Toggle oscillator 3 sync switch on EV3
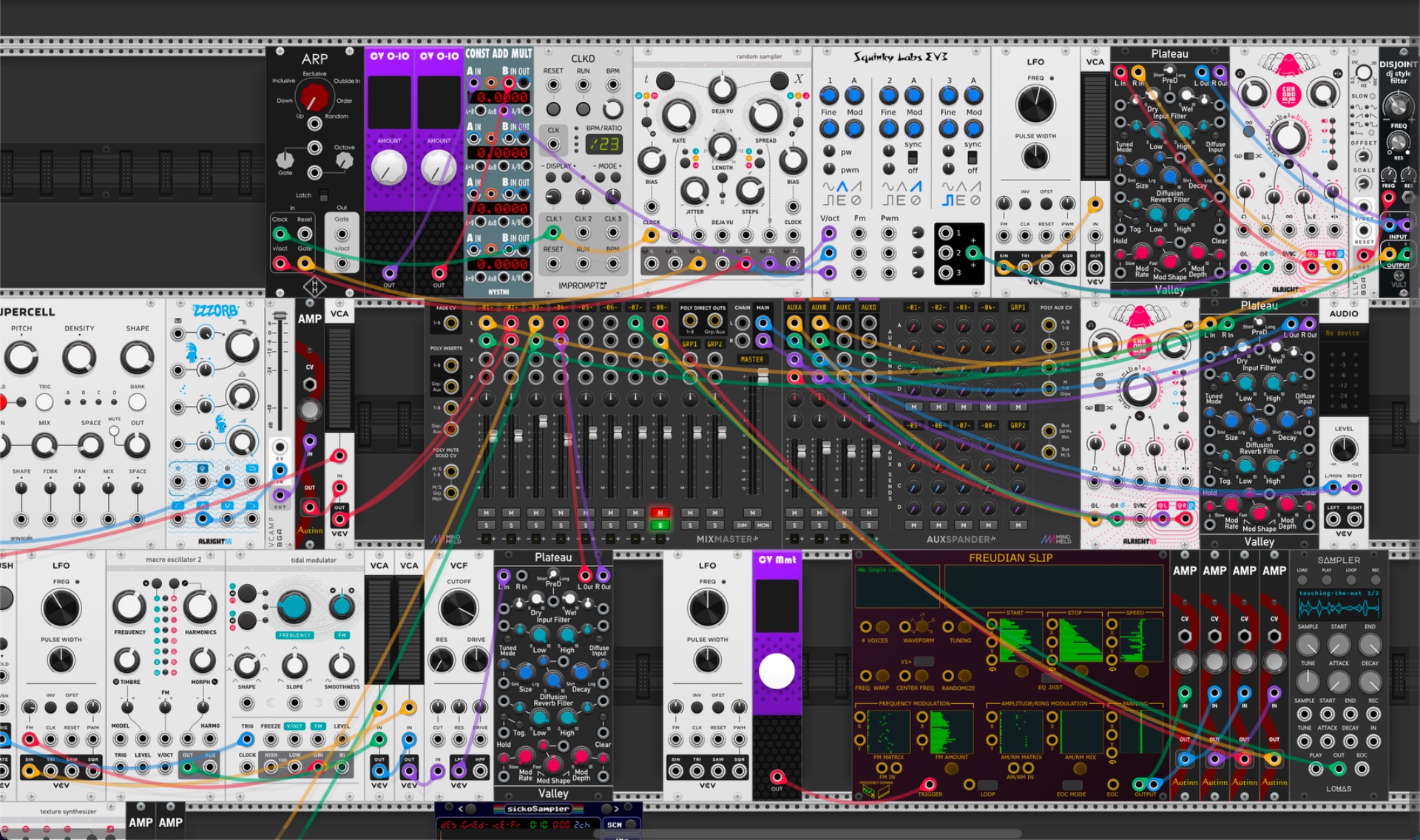Screen dimensions: 1420x840 (973, 157)
